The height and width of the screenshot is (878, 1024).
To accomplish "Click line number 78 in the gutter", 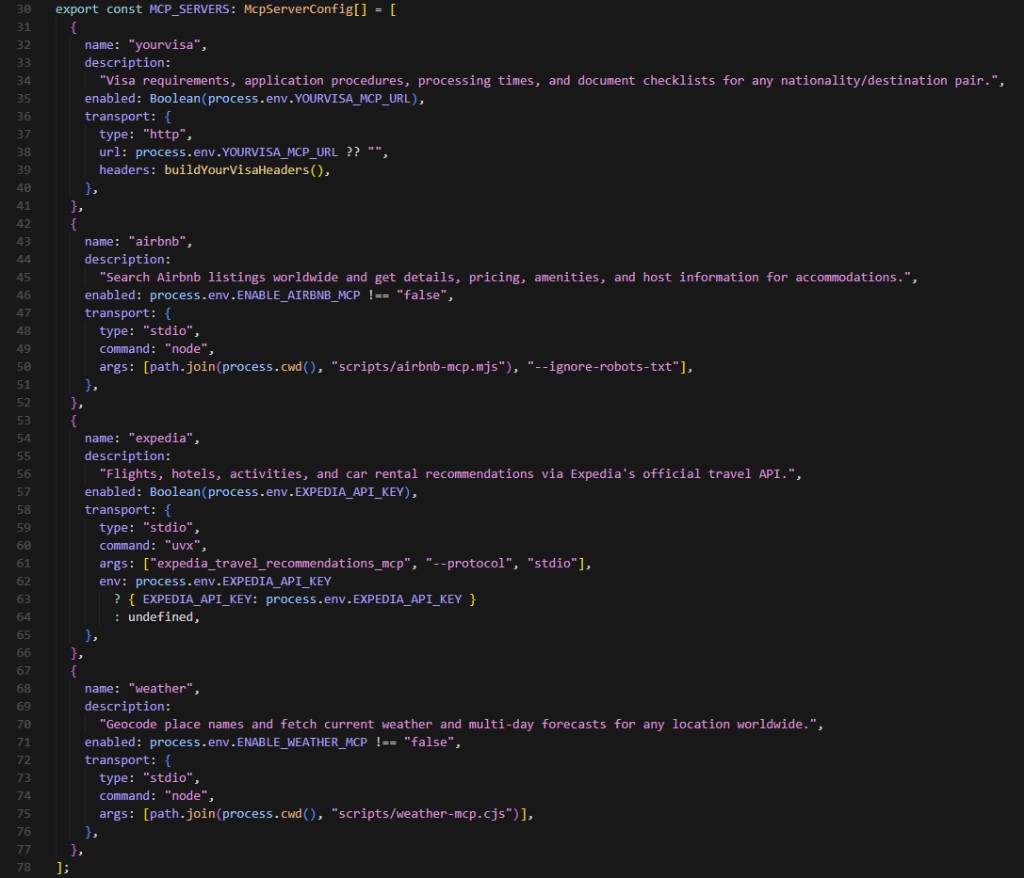I will pyautogui.click(x=24, y=868).
